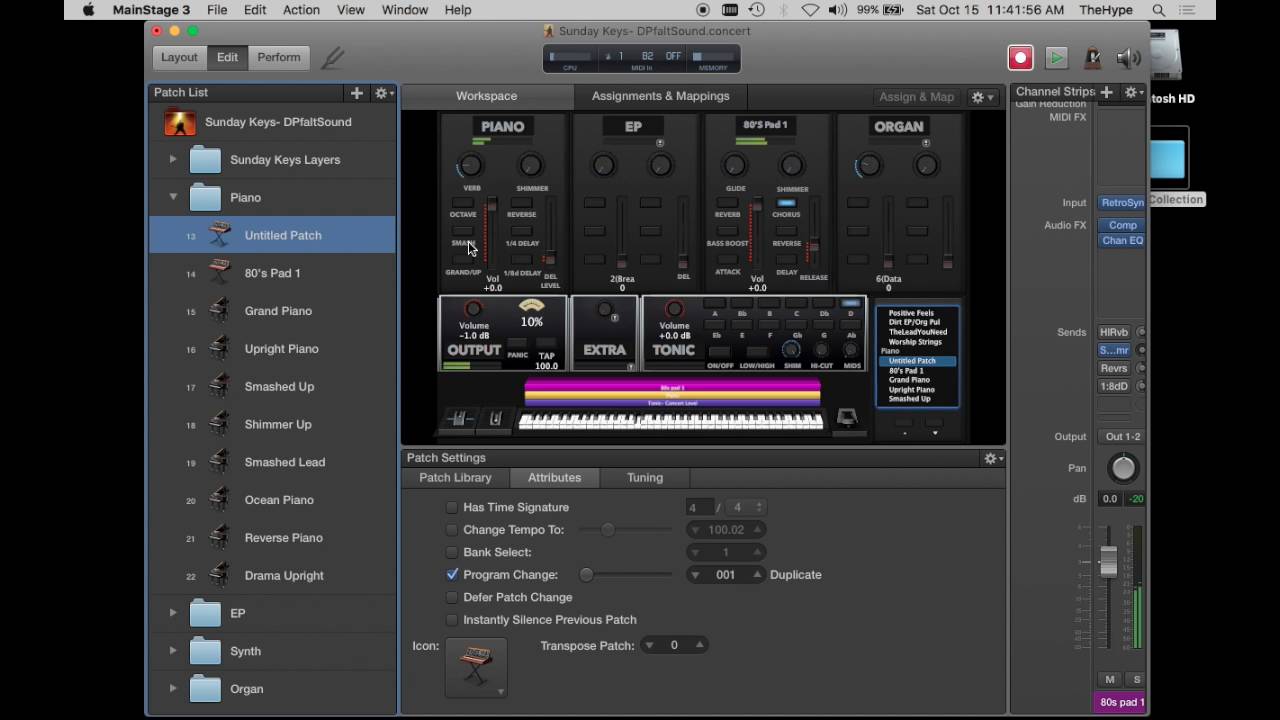The width and height of the screenshot is (1280, 720).
Task: Switch to Assignments & Mappings tab
Action: pyautogui.click(x=660, y=96)
